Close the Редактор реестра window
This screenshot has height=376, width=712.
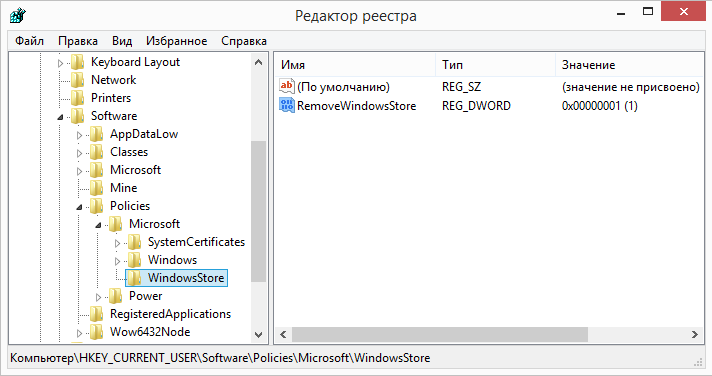(x=684, y=12)
